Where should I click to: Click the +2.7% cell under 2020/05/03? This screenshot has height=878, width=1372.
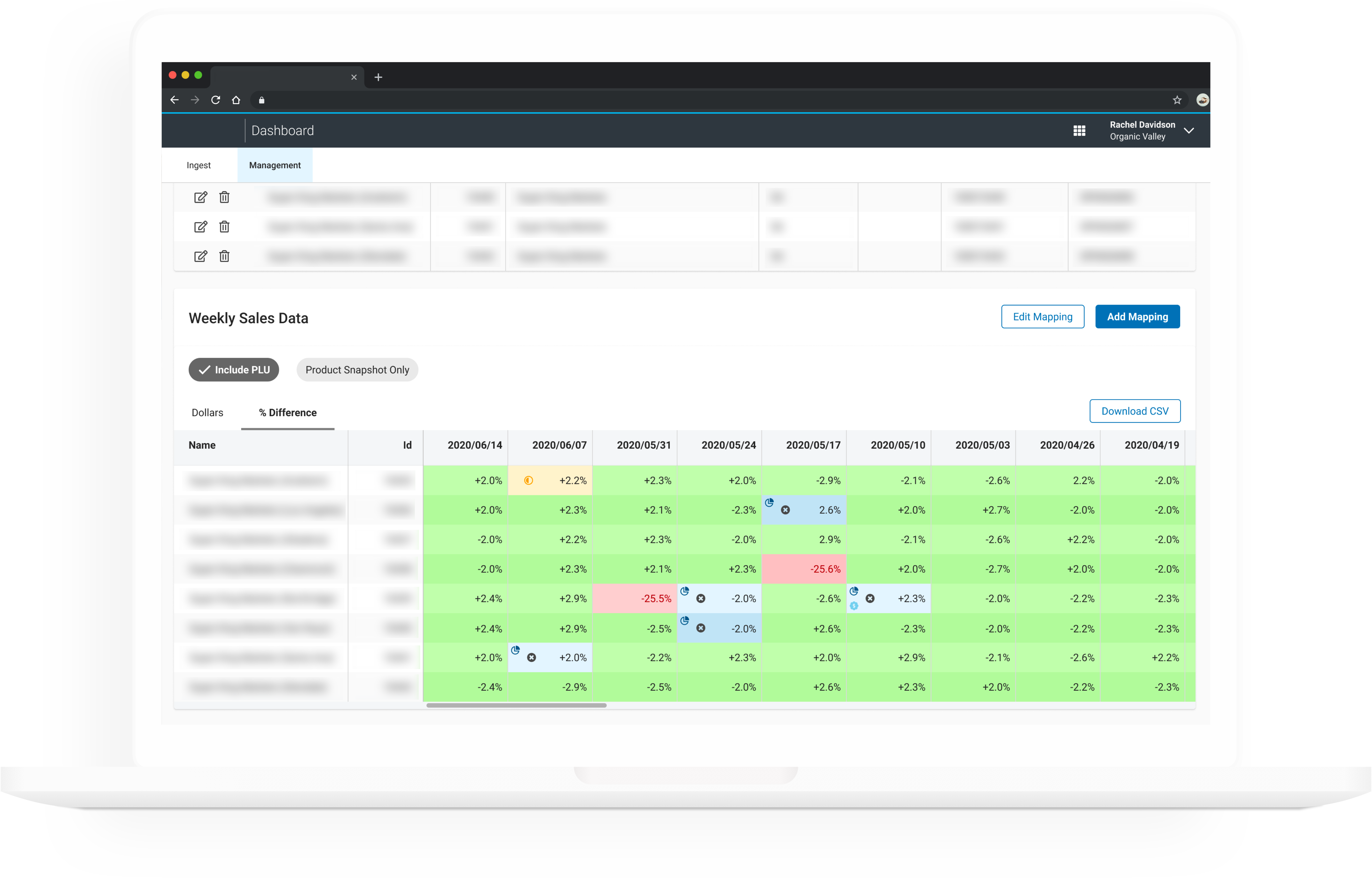(973, 510)
